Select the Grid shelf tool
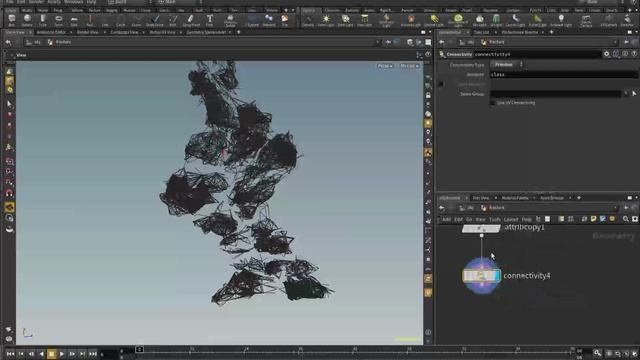The height and width of the screenshot is (360, 640). click(74, 20)
